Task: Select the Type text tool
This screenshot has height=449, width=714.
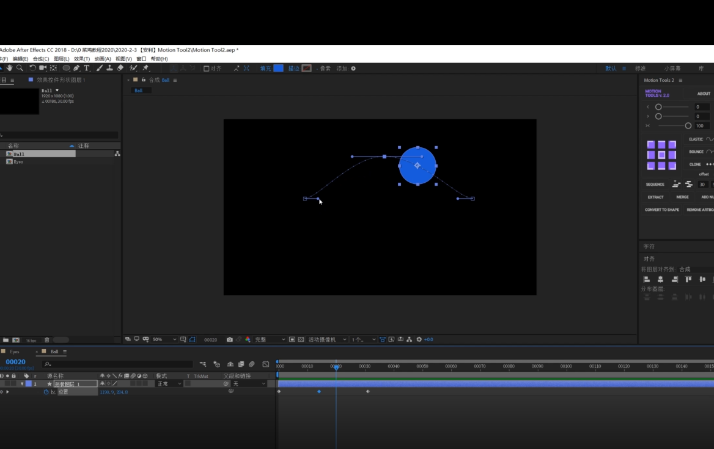Action: [x=87, y=68]
